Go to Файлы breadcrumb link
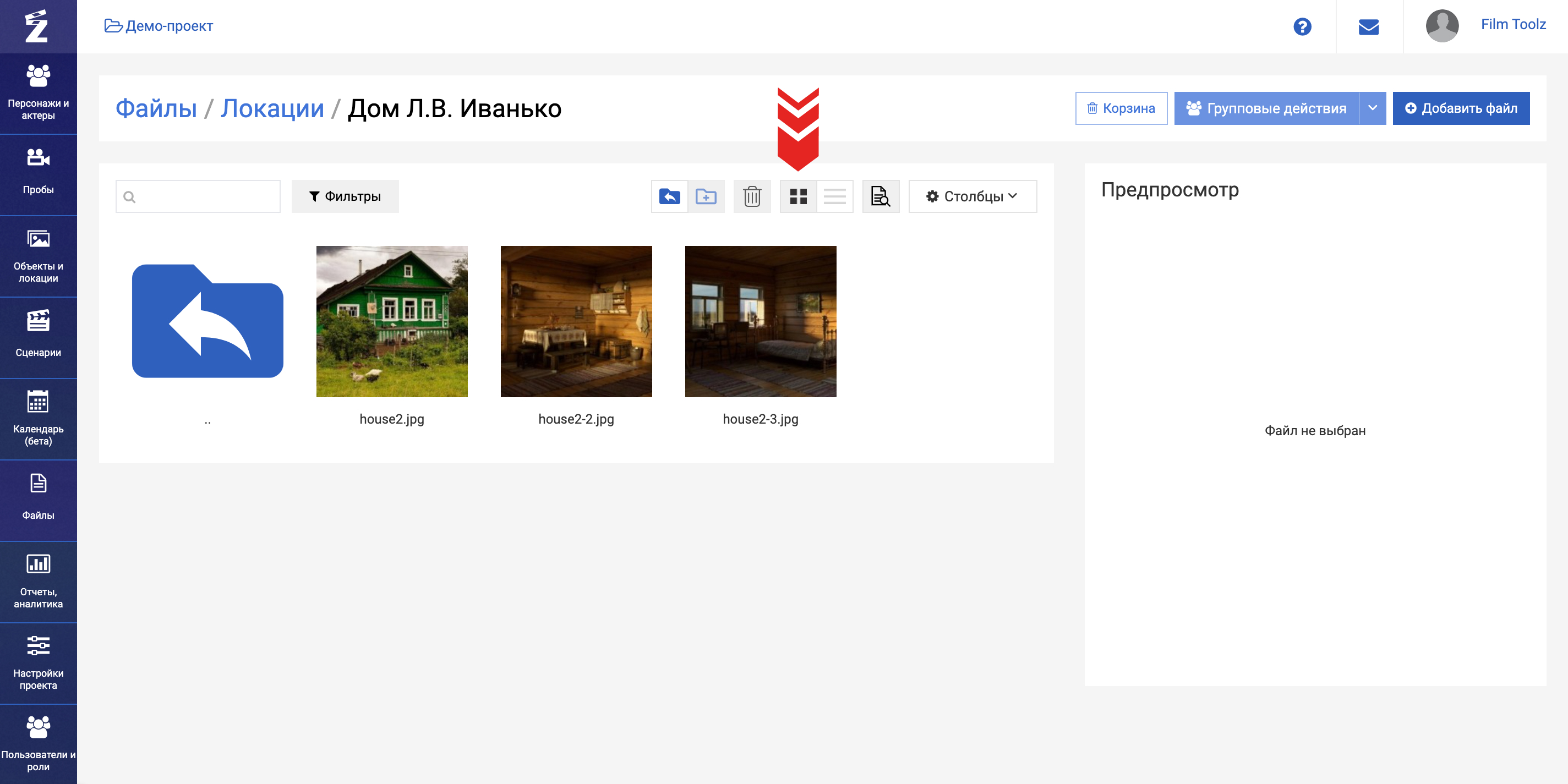1568x784 pixels. tap(156, 108)
